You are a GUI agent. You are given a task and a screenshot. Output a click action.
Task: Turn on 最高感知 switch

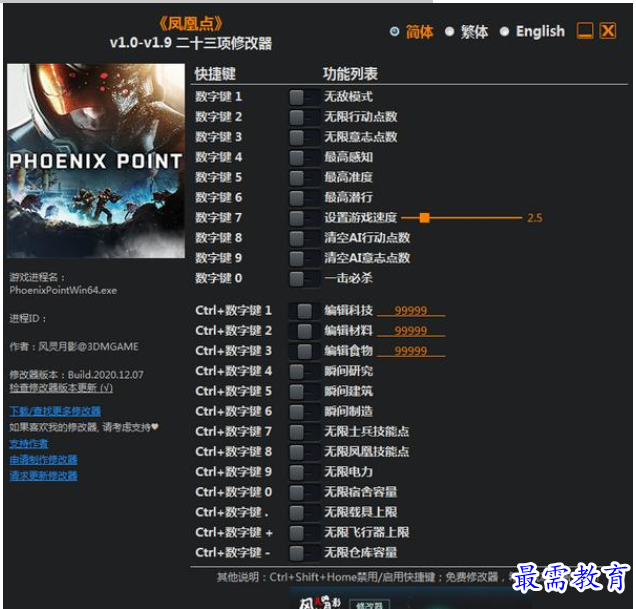(x=304, y=157)
